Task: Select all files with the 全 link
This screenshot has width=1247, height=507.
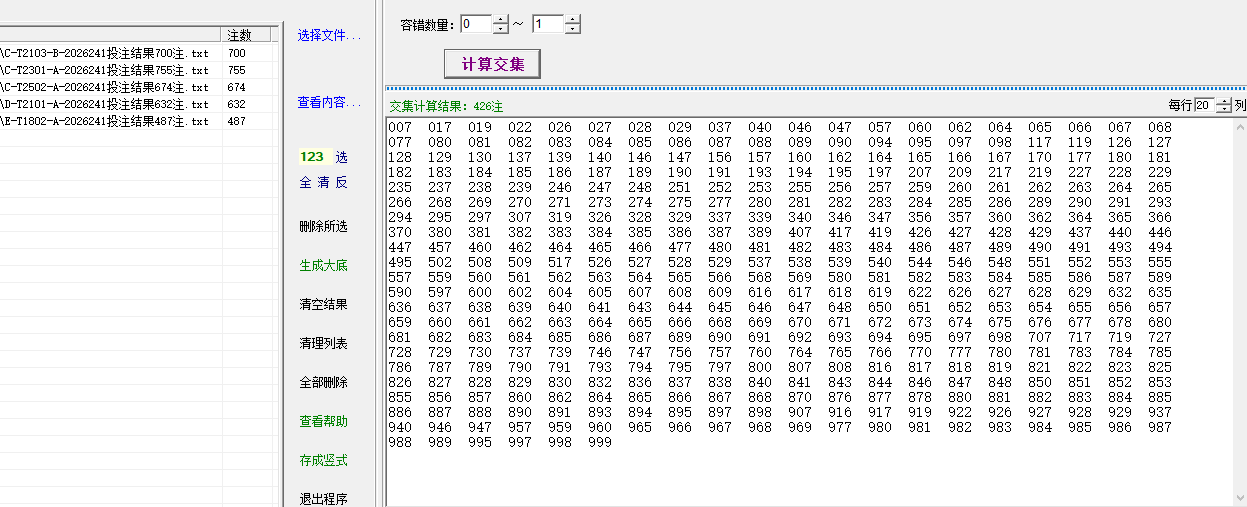Action: (x=306, y=183)
